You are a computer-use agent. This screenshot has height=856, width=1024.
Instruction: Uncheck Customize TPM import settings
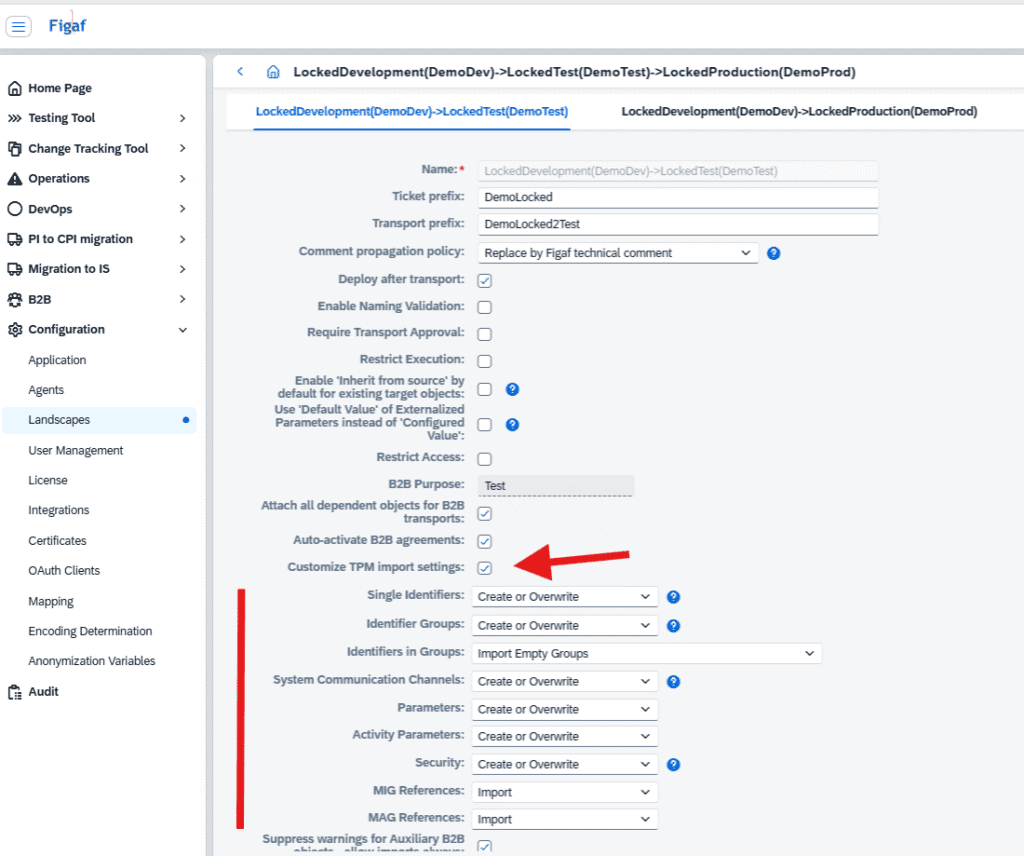[485, 568]
